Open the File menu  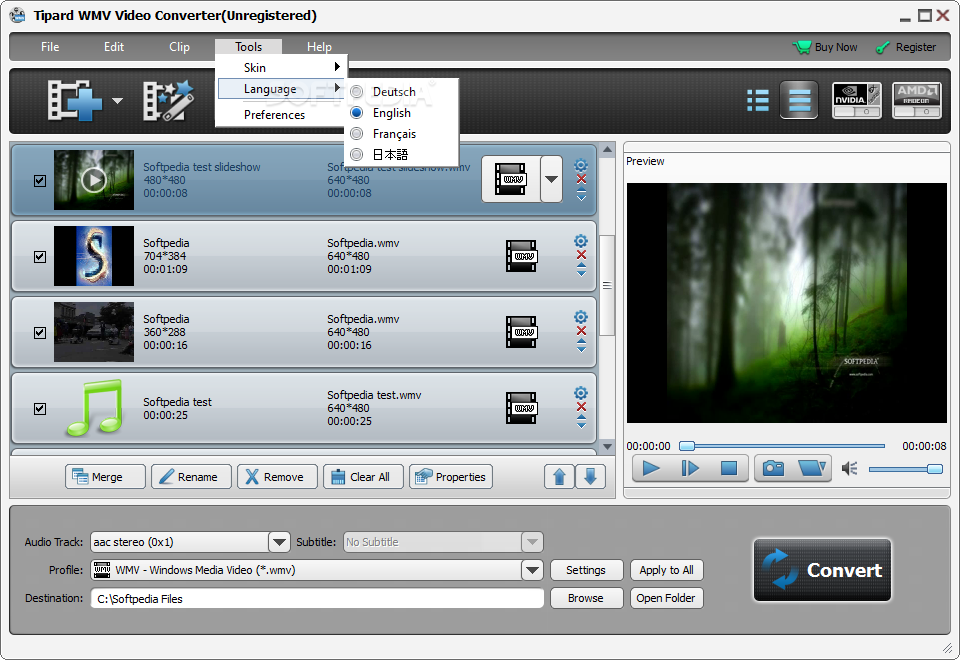(50, 47)
